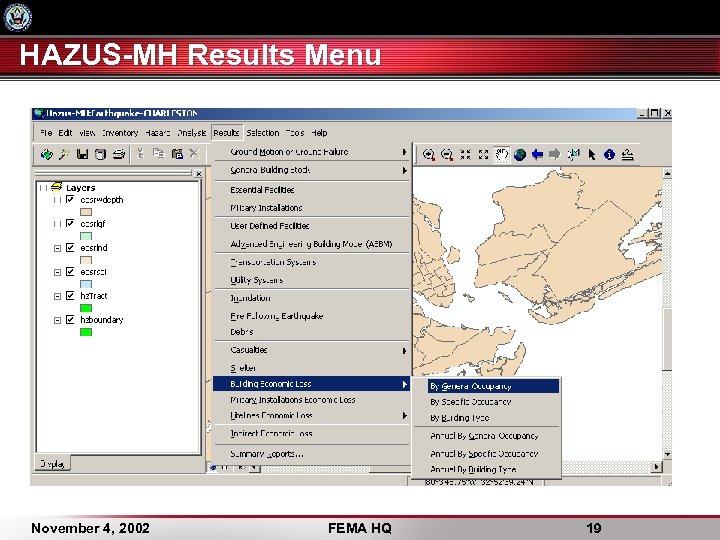Open the Analysis menu
Viewport: 720px width, 540px height.
tap(191, 133)
